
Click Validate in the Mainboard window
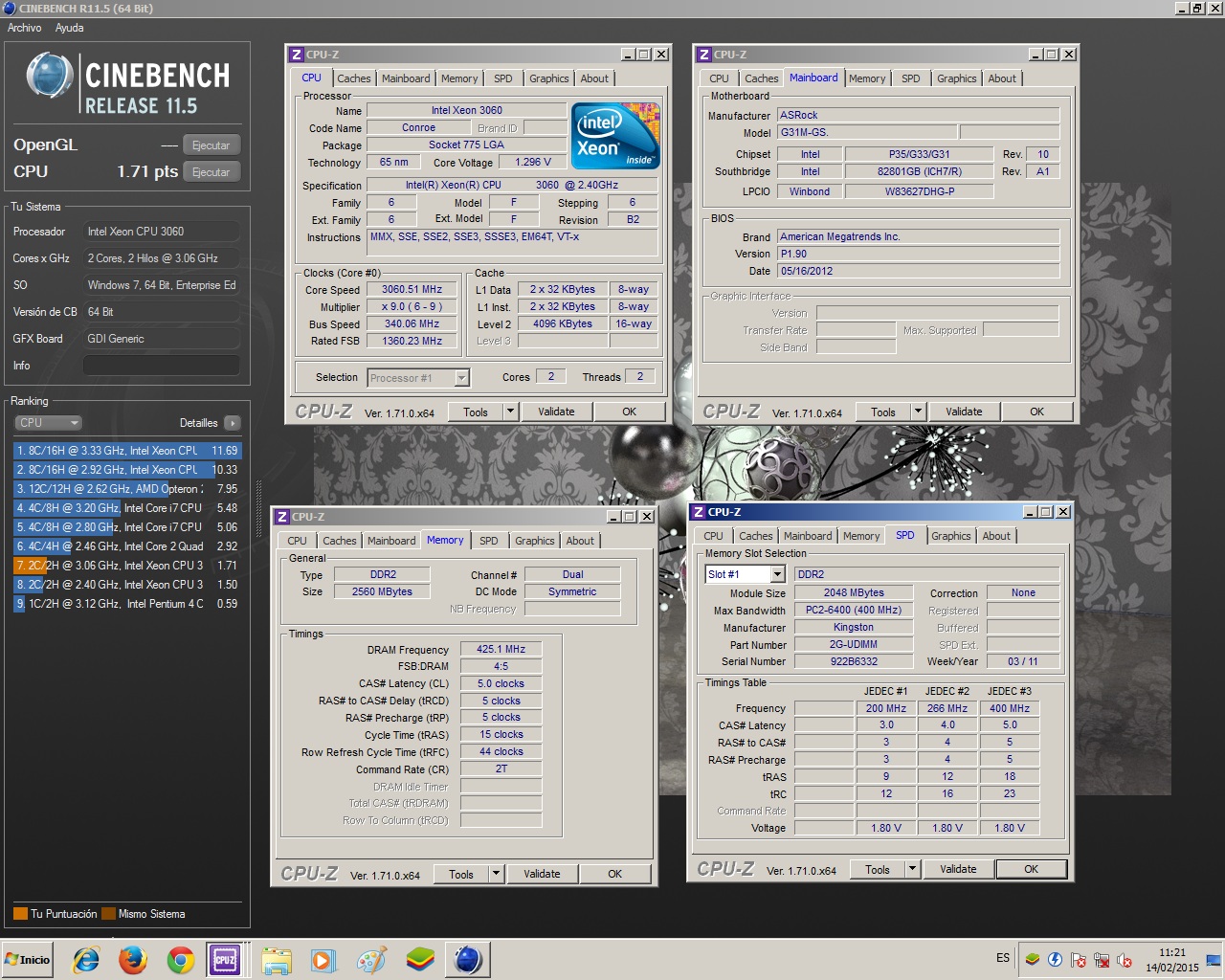(x=964, y=412)
